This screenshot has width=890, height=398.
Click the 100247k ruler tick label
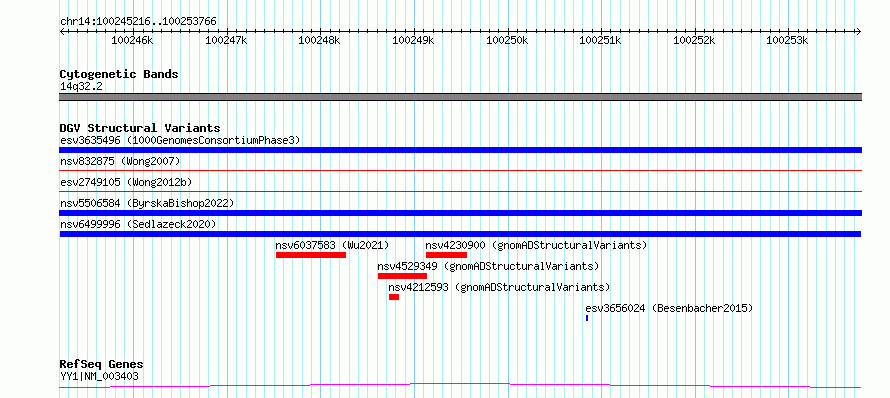(226, 40)
